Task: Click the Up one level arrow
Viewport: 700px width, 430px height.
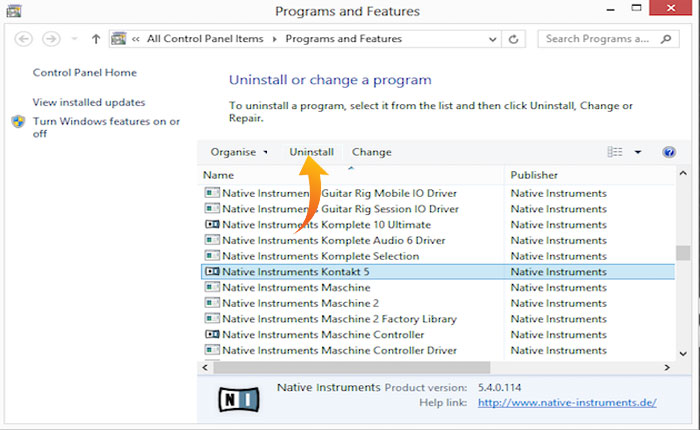Action: [x=96, y=40]
